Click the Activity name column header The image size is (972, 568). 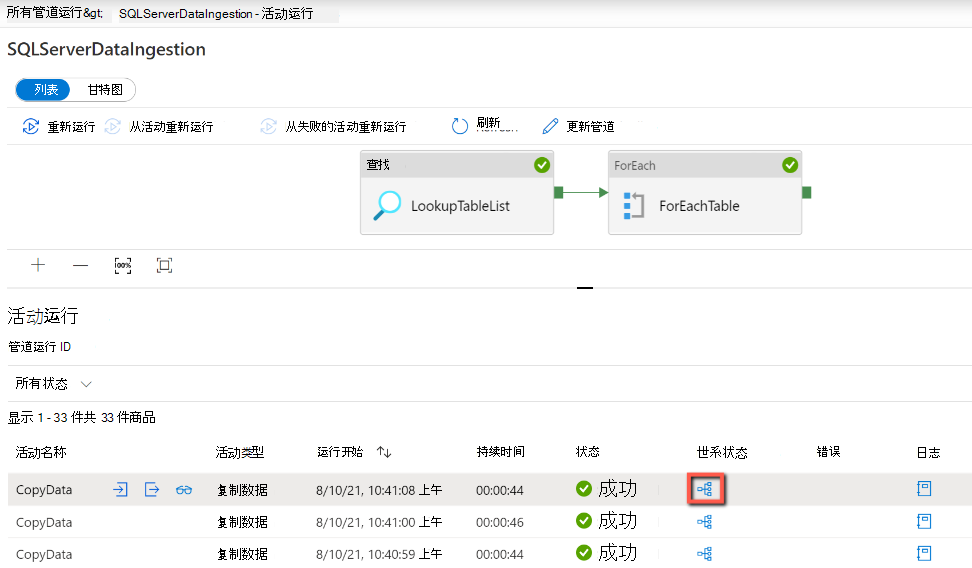click(x=41, y=453)
